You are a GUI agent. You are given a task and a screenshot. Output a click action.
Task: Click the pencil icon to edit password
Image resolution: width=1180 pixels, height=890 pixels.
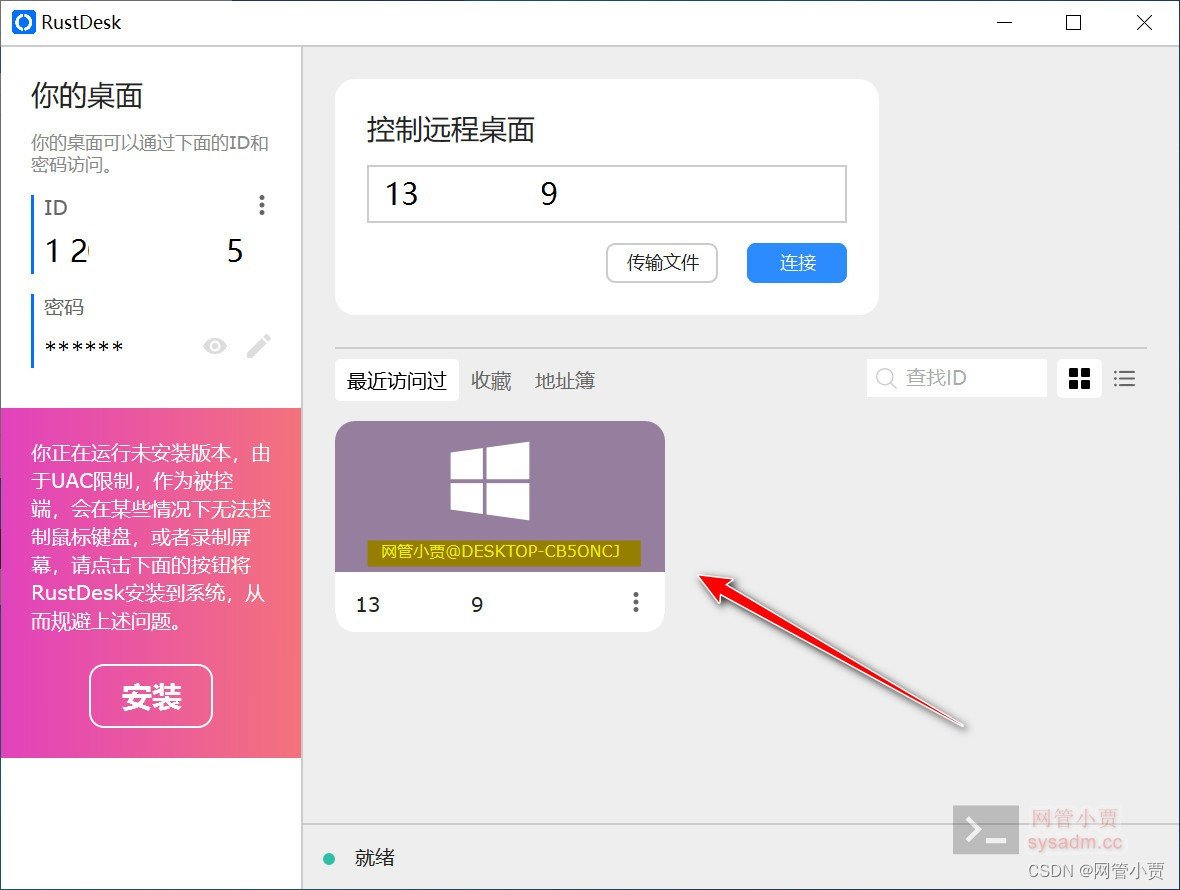coord(258,345)
